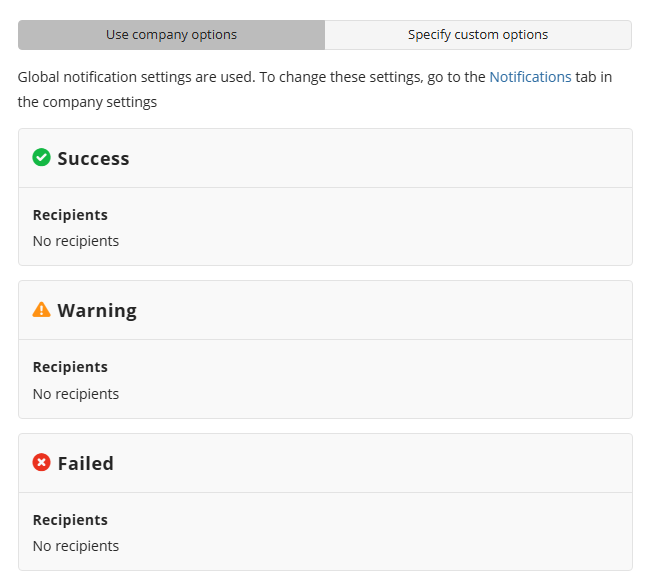The width and height of the screenshot is (653, 583).
Task: Switch to Specify custom options
Action: [x=478, y=35]
